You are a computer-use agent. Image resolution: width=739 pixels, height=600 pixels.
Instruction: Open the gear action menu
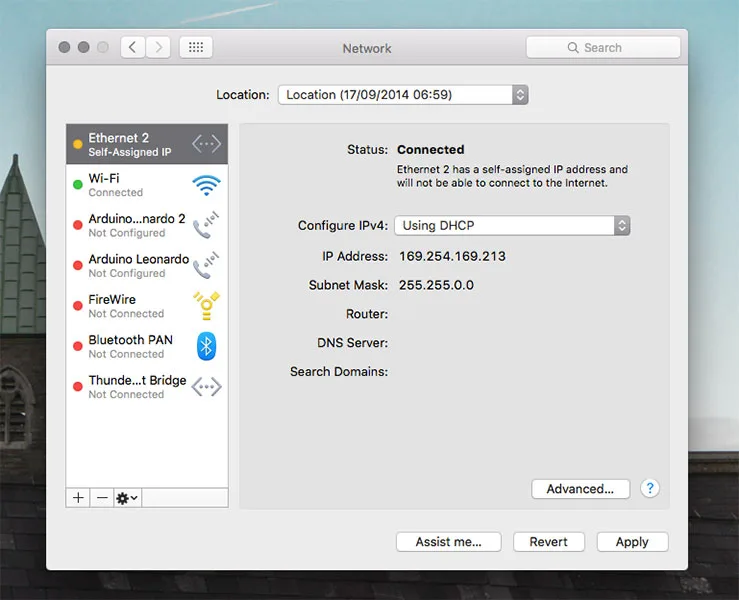[127, 498]
